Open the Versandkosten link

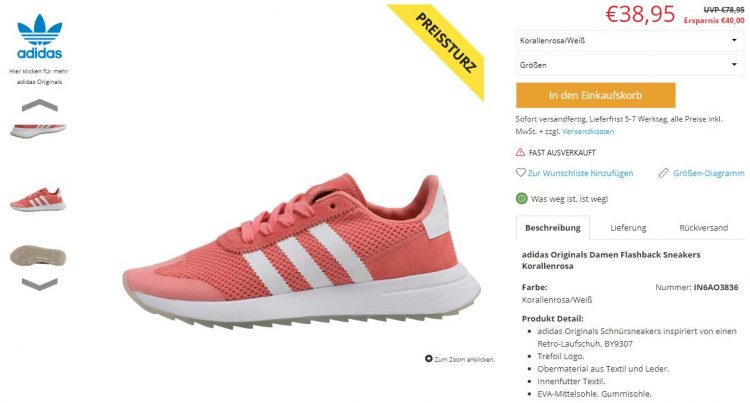tap(588, 131)
